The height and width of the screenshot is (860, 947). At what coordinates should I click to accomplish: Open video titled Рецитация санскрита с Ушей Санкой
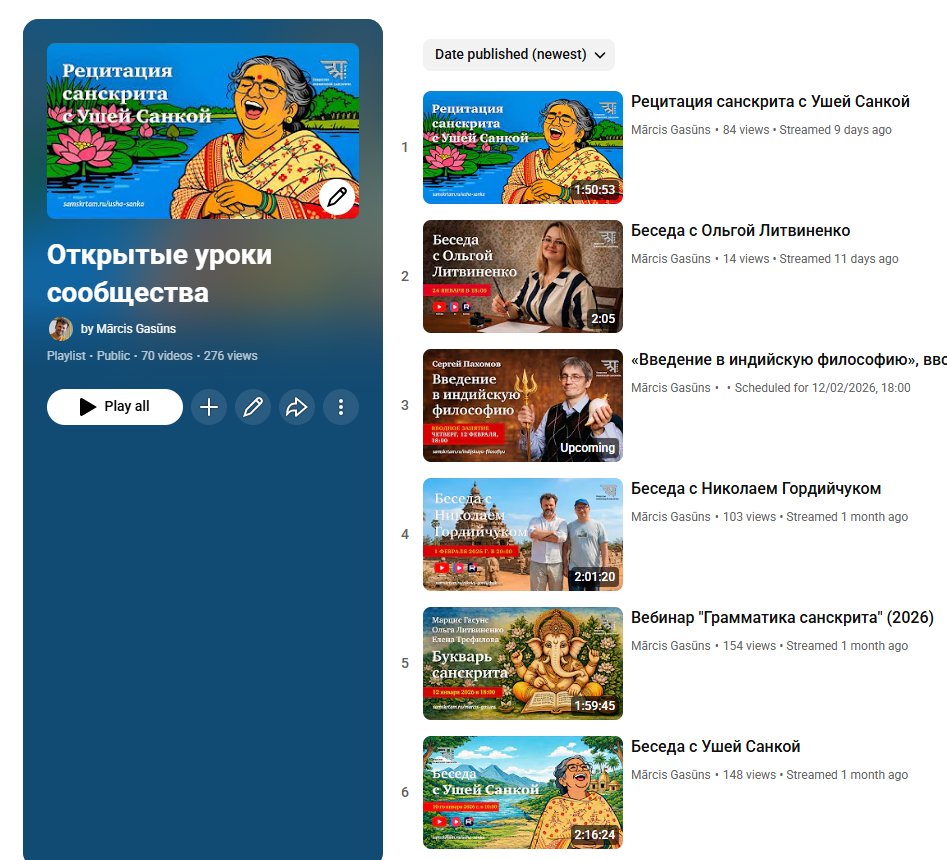click(770, 102)
